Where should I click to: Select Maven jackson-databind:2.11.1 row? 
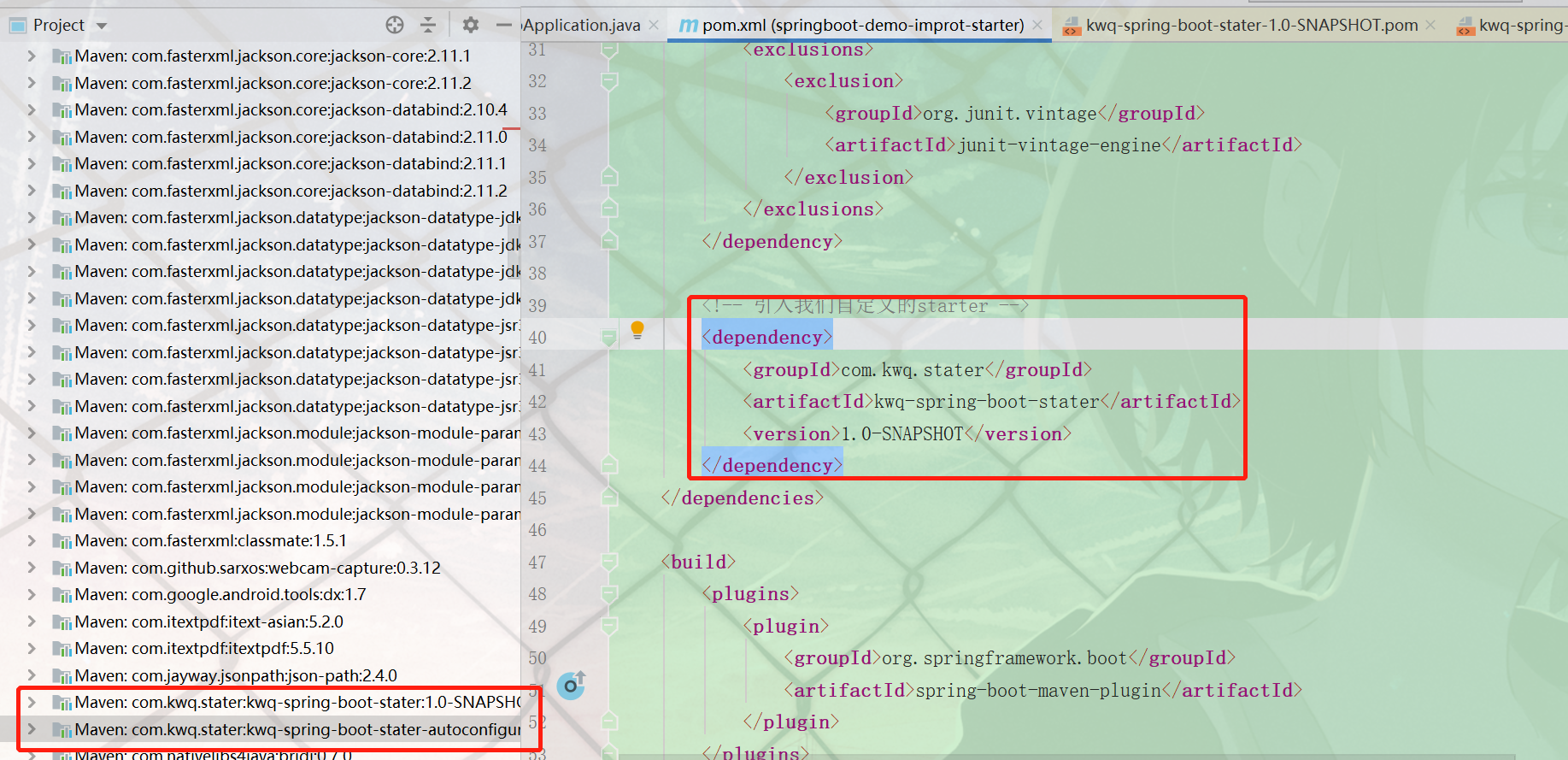point(261,163)
